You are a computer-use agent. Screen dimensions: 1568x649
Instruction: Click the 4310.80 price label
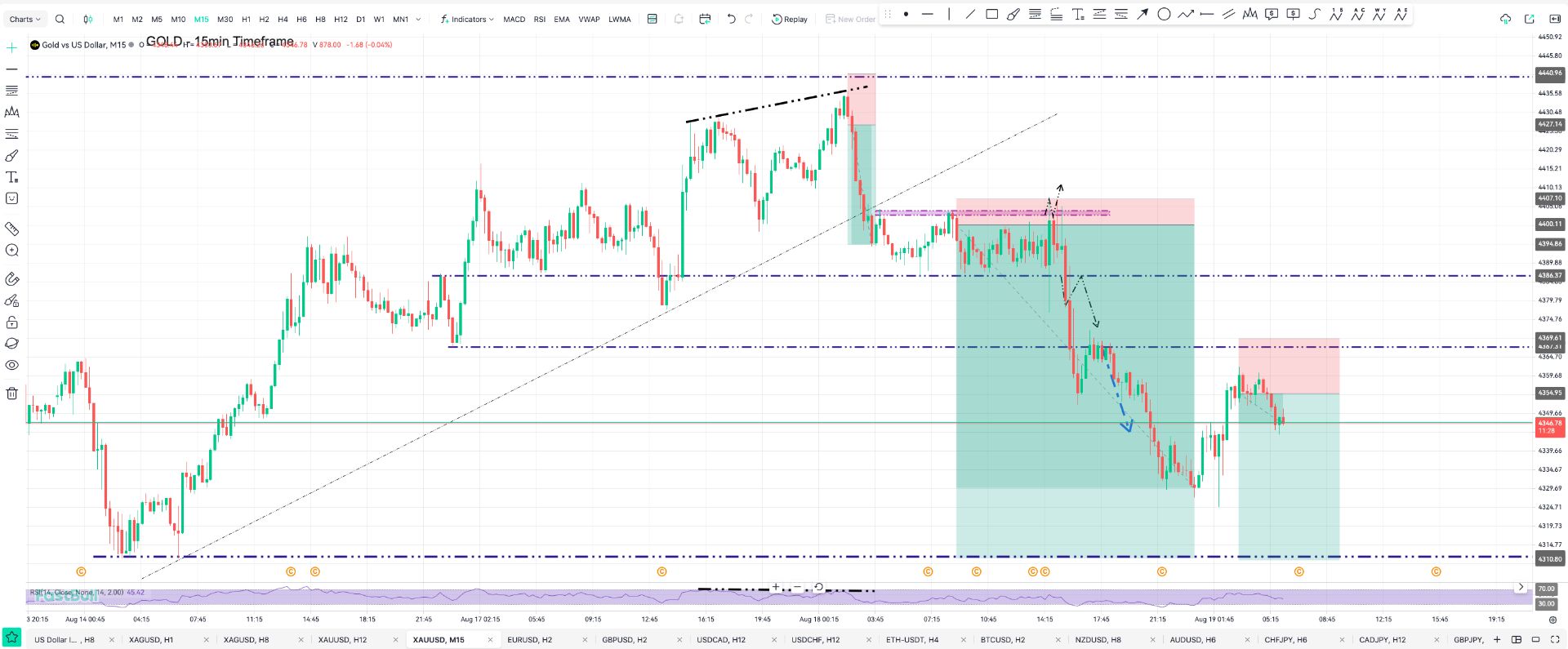(1549, 559)
